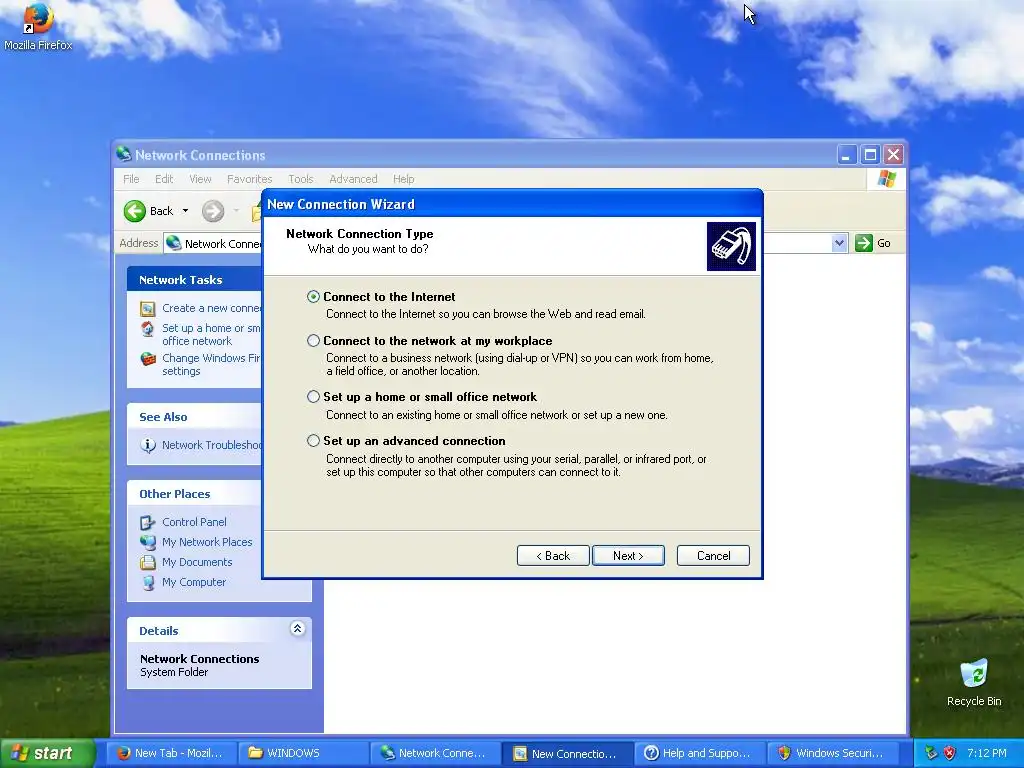
Task: Expand the Address bar dropdown
Action: click(x=839, y=243)
